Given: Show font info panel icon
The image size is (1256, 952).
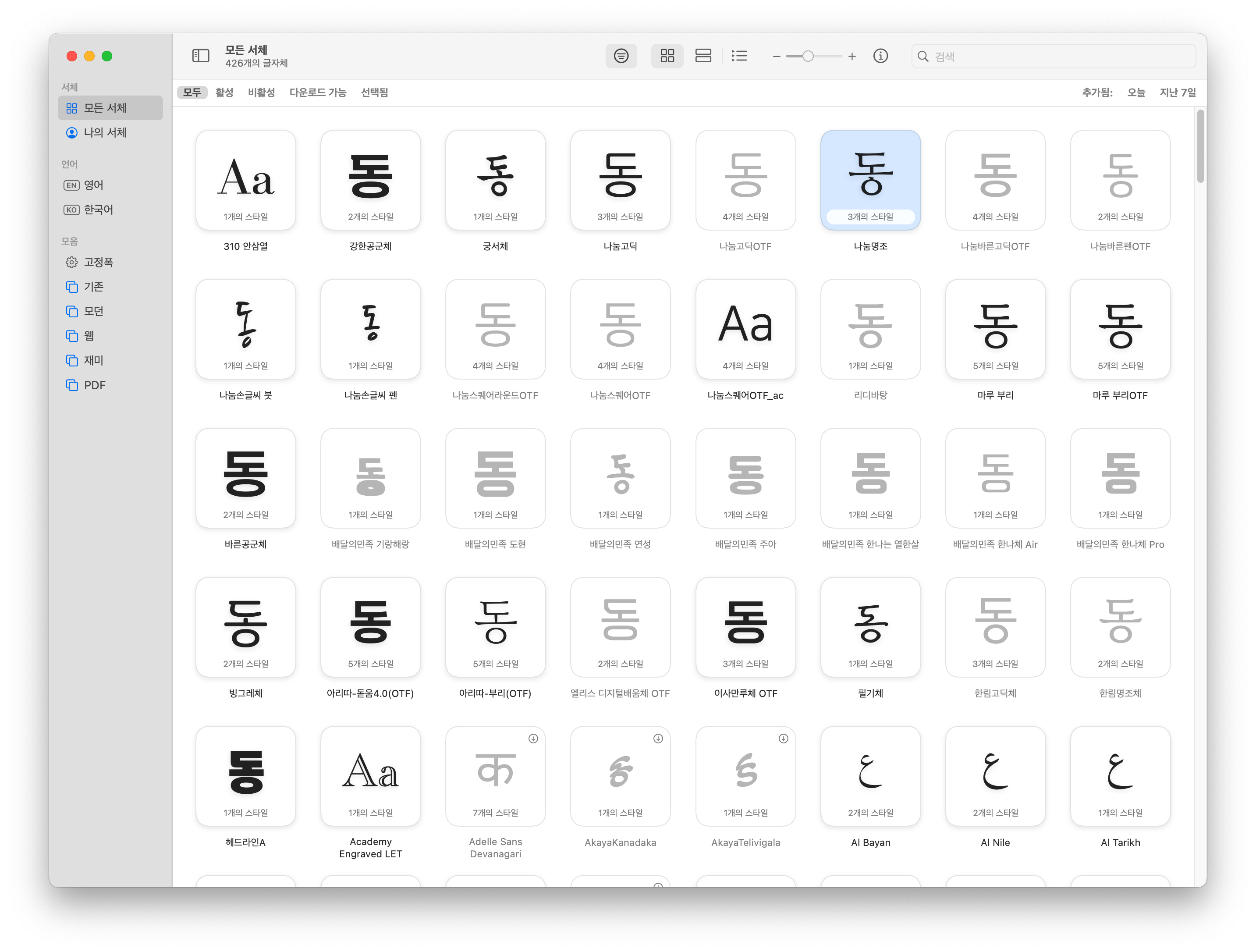Looking at the screenshot, I should pos(880,56).
